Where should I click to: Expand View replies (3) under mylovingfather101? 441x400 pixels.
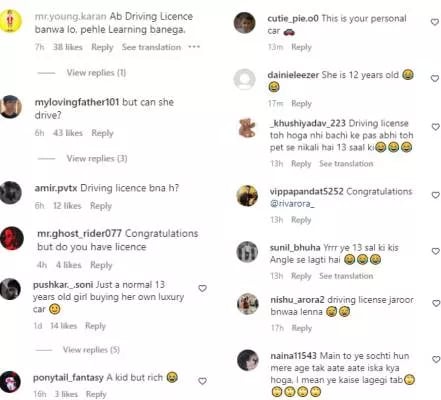[x=97, y=158]
